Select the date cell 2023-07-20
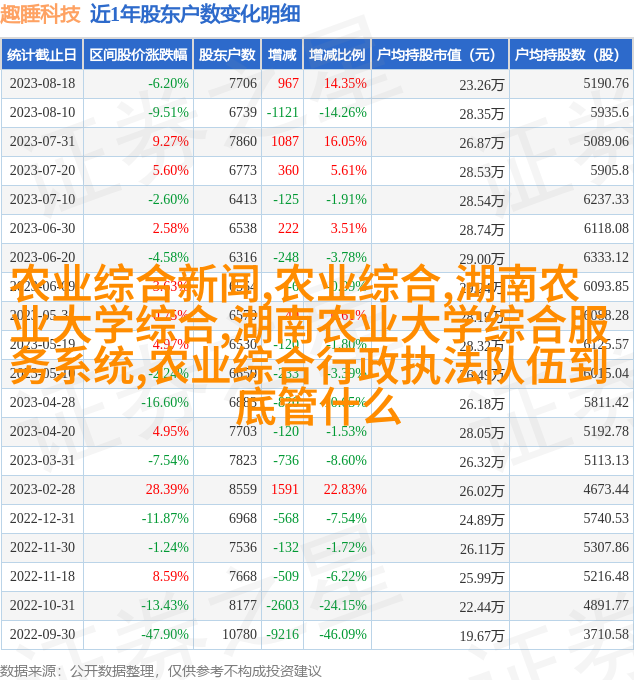The height and width of the screenshot is (680, 634). [x=42, y=170]
